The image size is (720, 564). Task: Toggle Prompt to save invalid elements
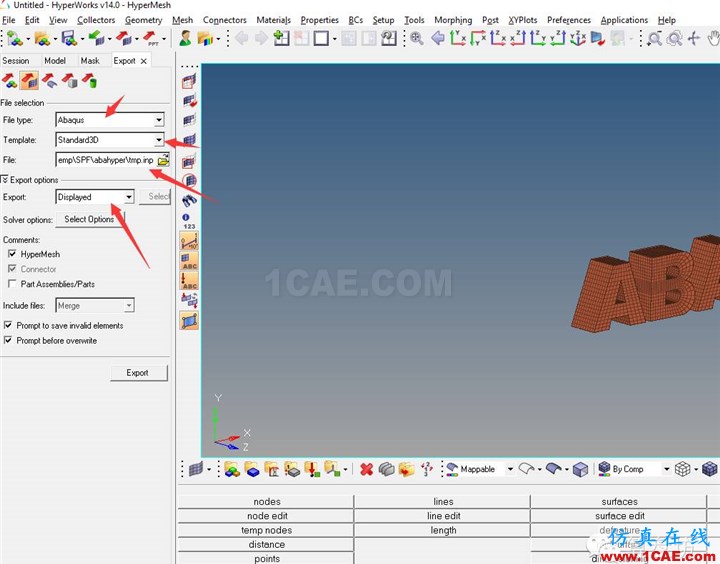pos(8,325)
